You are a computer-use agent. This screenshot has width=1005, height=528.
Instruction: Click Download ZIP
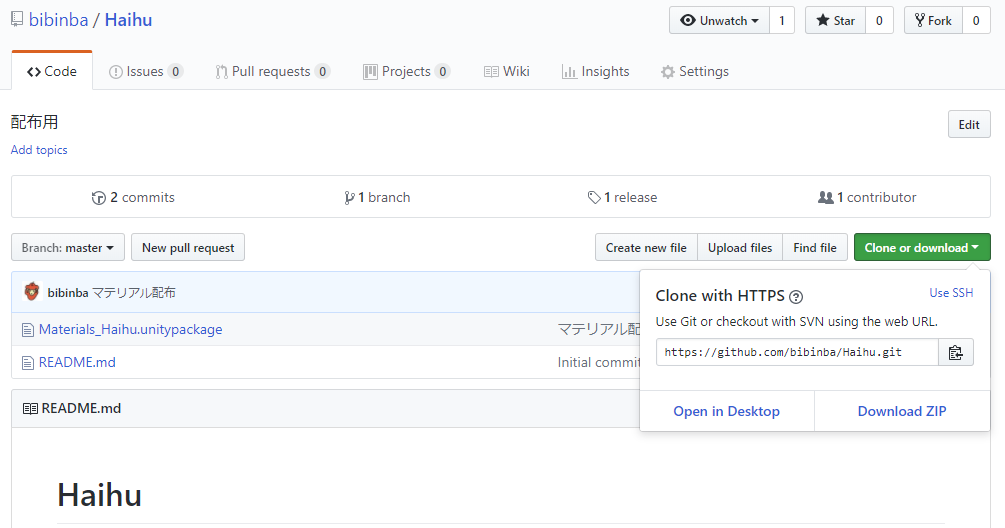pyautogui.click(x=902, y=411)
